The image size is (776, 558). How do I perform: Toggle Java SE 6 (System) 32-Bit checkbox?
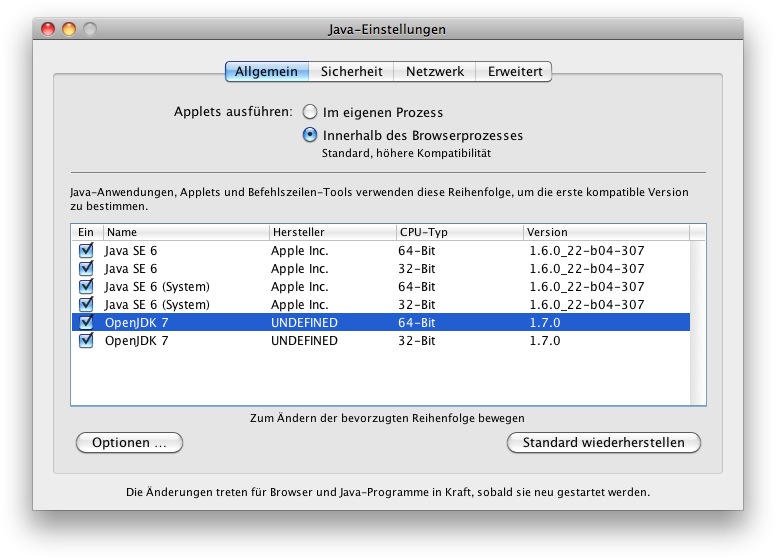86,304
